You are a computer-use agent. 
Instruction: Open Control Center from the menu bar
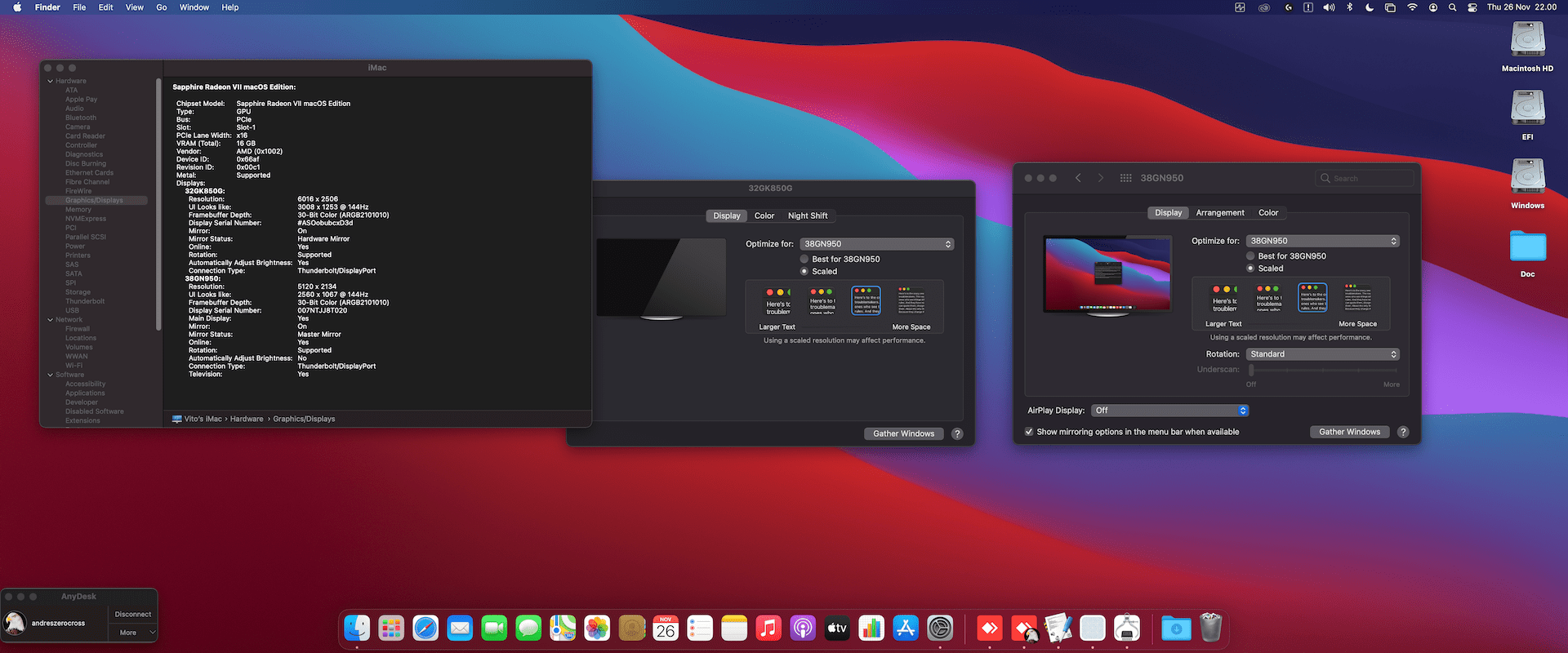[1472, 7]
